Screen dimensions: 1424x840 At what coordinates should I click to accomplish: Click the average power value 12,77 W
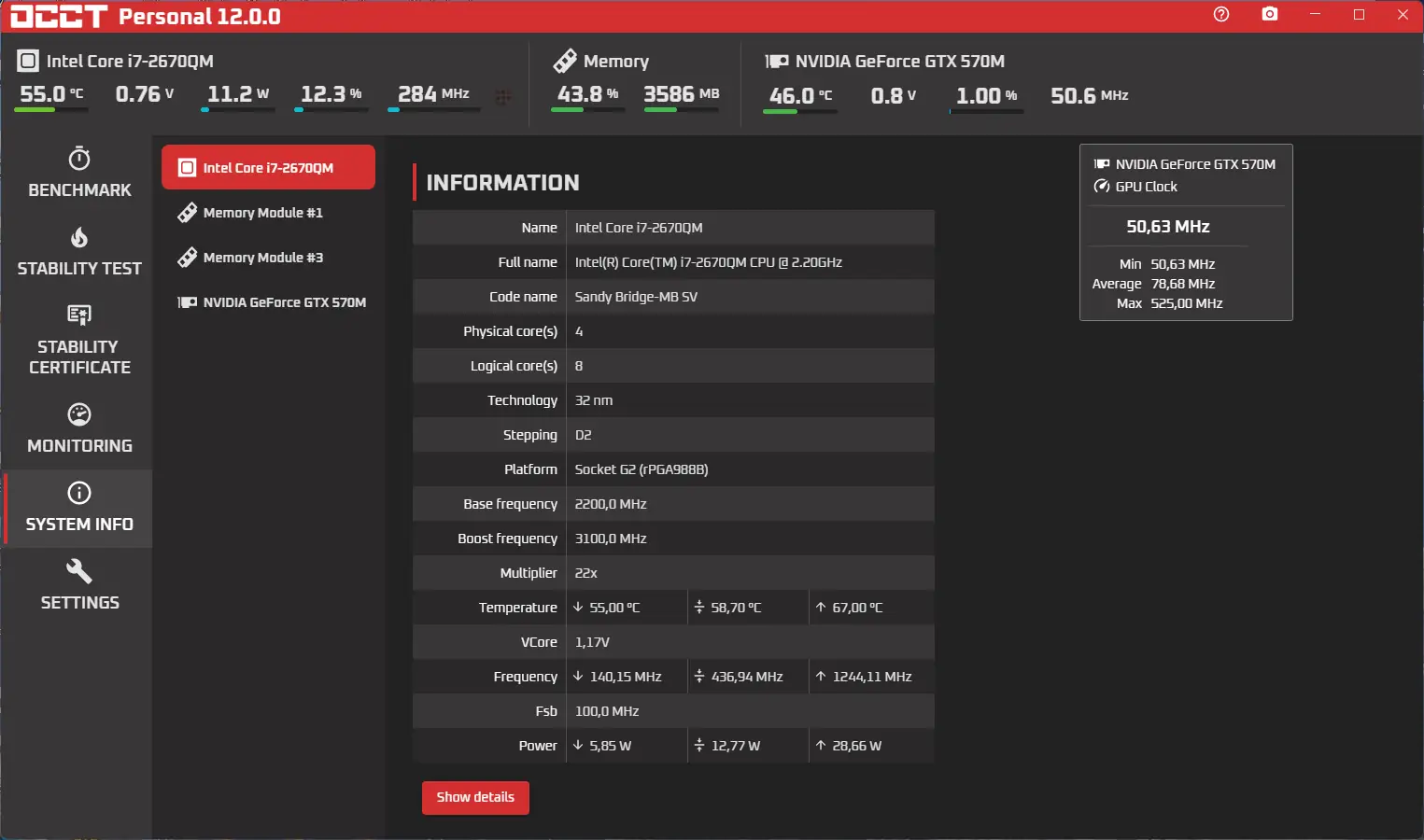click(x=736, y=746)
